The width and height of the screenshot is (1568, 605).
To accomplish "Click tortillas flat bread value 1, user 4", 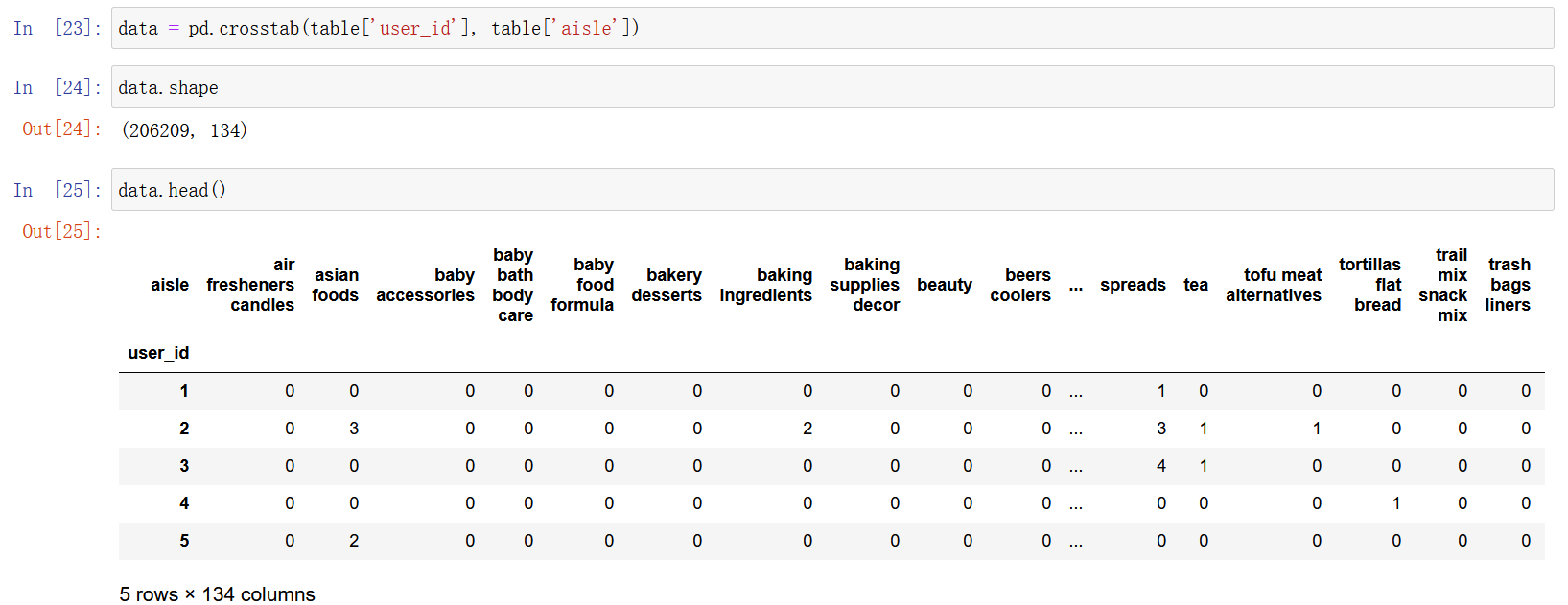I will [x=1396, y=503].
